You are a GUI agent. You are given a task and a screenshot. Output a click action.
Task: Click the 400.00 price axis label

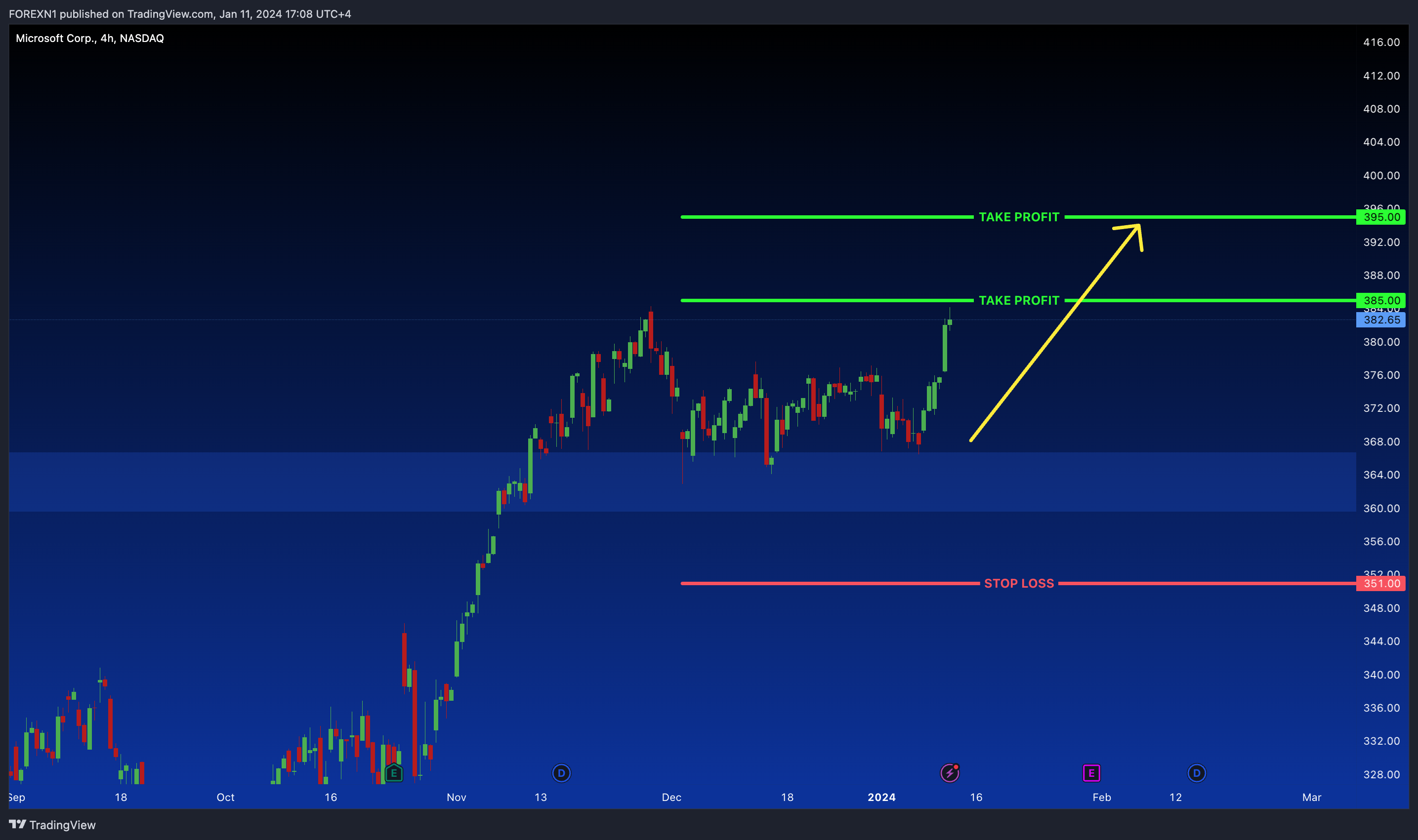pyautogui.click(x=1381, y=175)
